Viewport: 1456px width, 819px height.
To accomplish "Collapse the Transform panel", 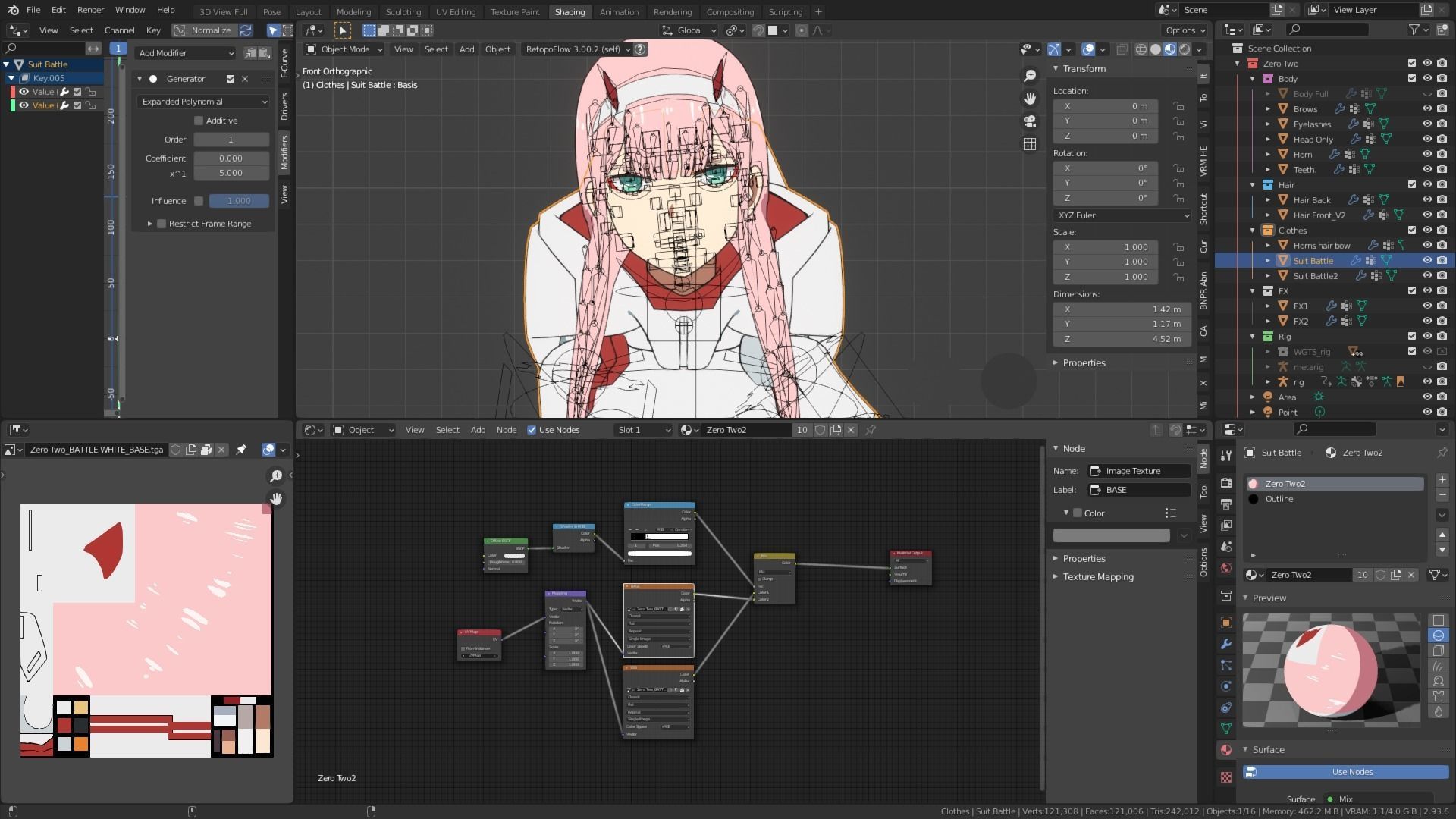I will 1056,68.
